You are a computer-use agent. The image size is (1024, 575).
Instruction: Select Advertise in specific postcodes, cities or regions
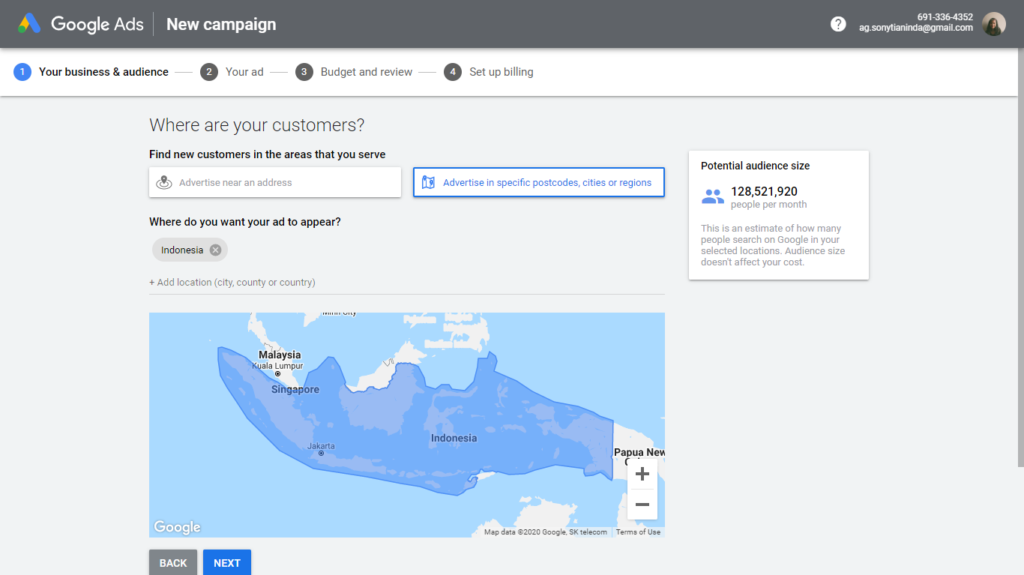click(546, 183)
